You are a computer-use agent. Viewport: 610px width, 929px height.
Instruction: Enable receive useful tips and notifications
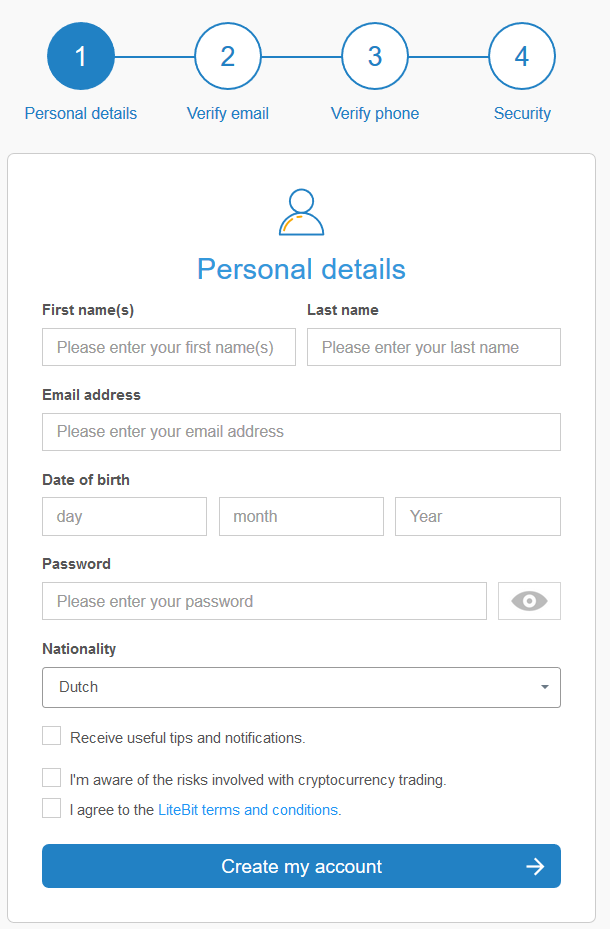tap(51, 735)
